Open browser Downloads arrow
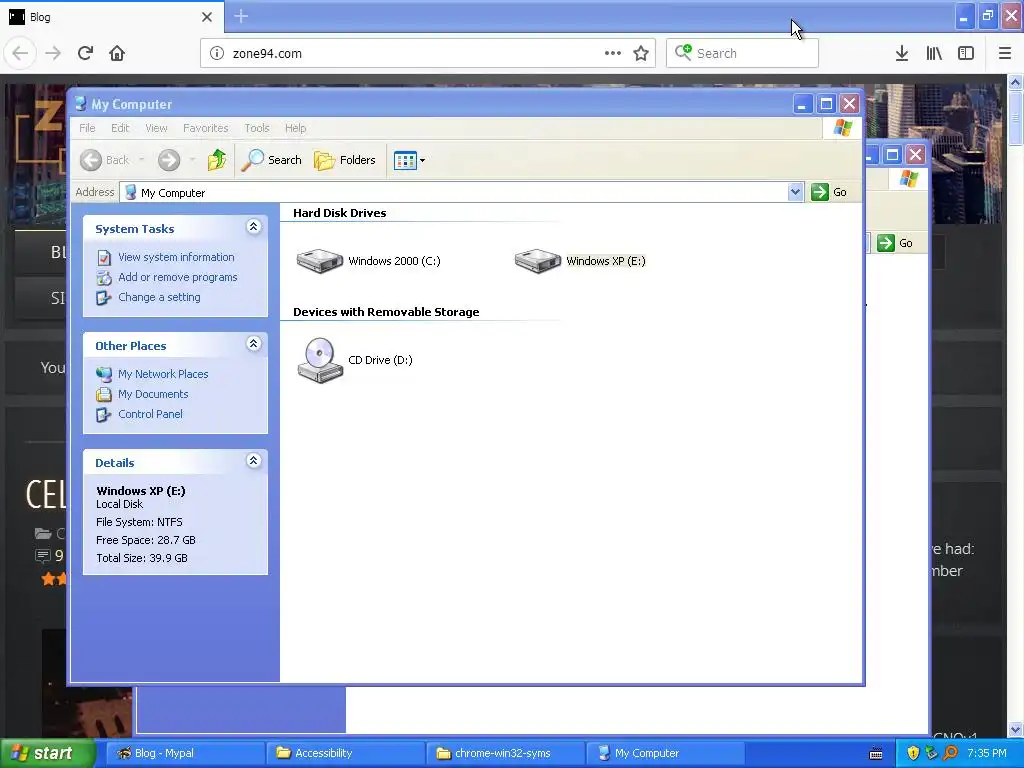This screenshot has height=768, width=1024. point(901,53)
